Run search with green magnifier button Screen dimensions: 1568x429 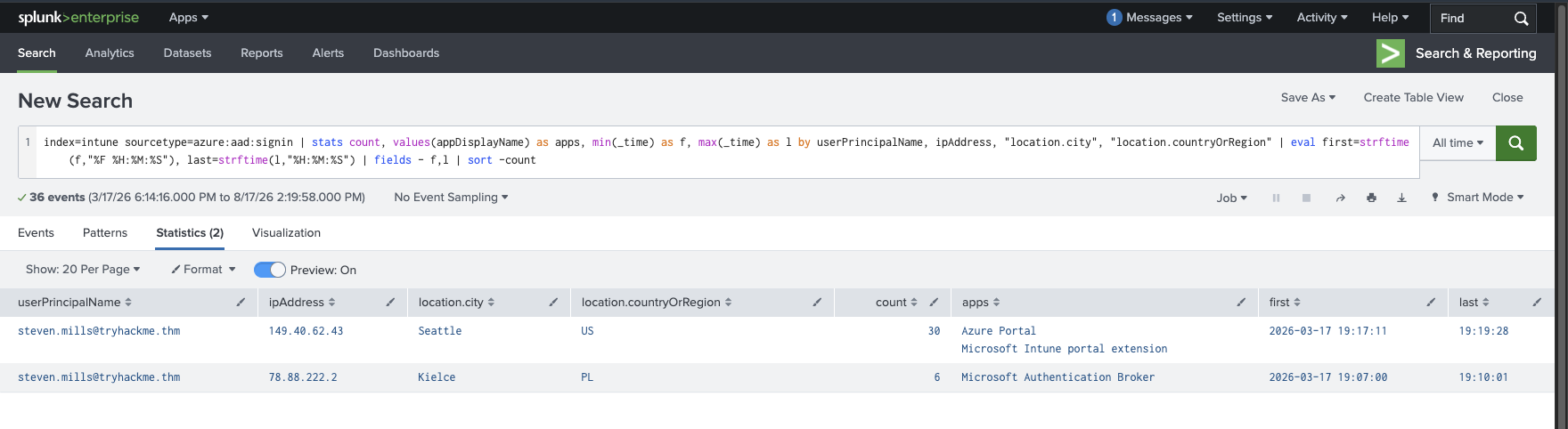click(x=1515, y=142)
